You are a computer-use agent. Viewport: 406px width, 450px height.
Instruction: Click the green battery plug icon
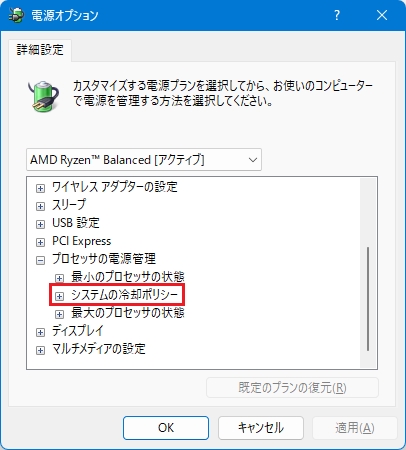(43, 96)
